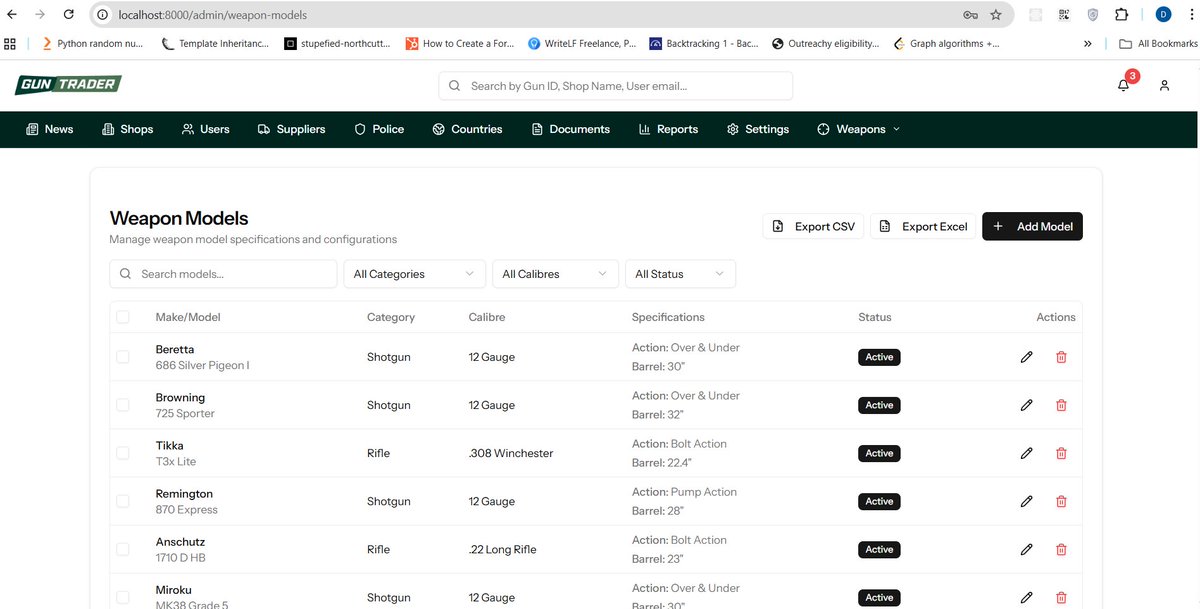Go back in the browser
This screenshot has height=609, width=1200.
pos(11,15)
